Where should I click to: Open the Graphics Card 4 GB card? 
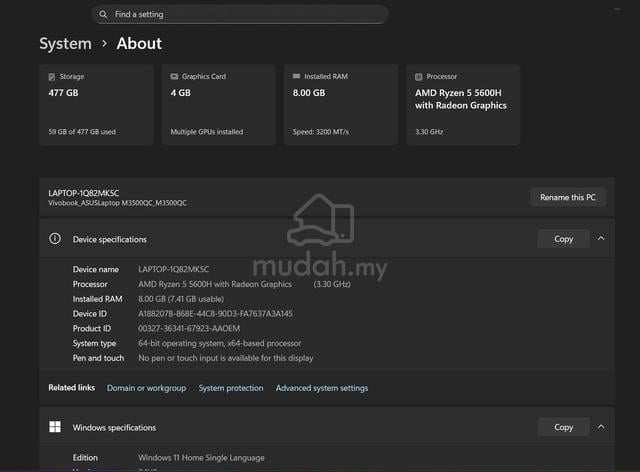(218, 105)
